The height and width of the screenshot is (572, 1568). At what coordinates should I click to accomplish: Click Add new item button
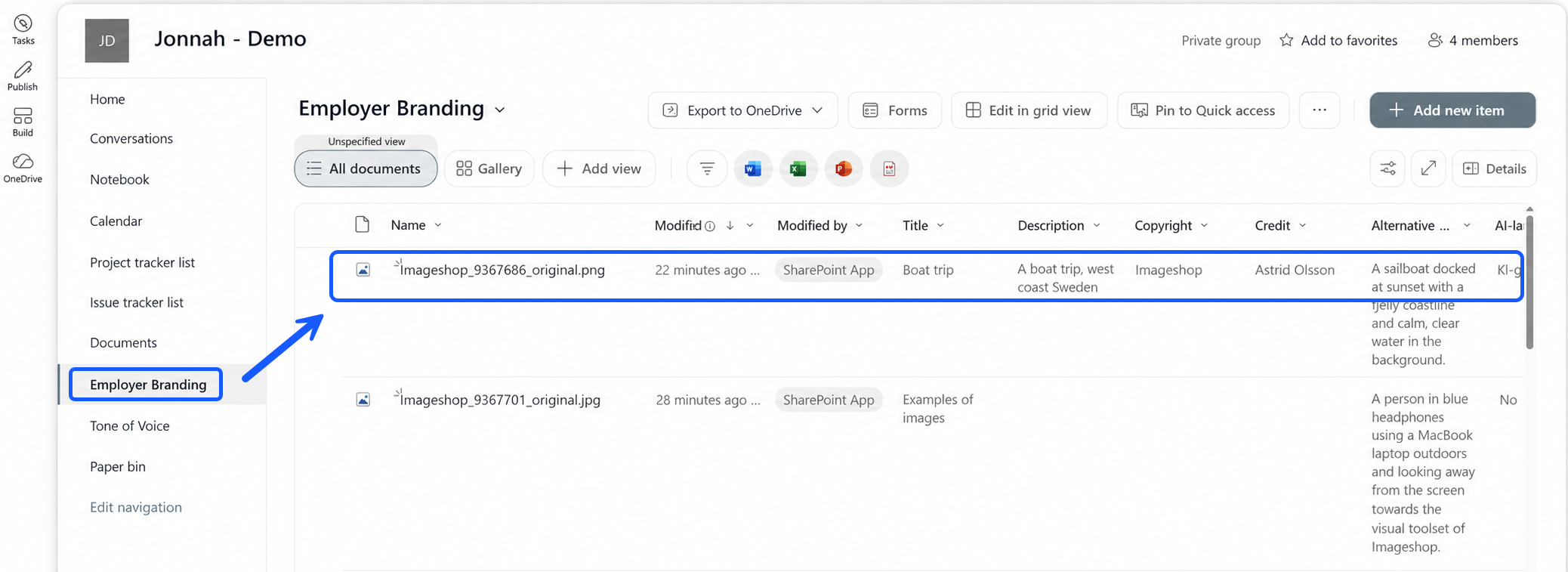[1452, 110]
